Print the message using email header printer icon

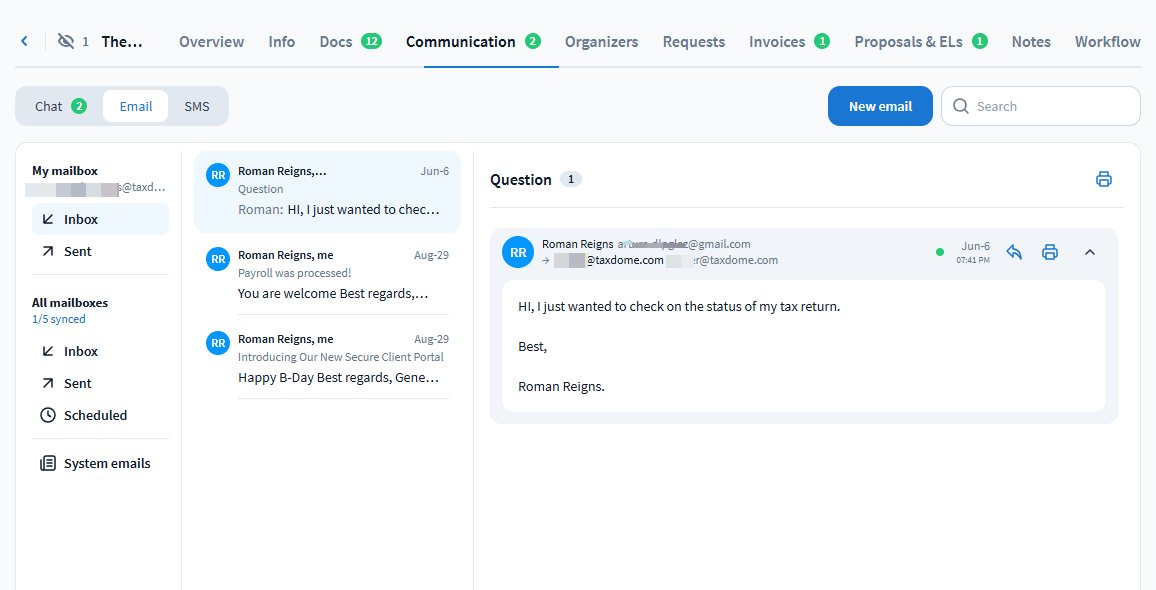click(x=1050, y=252)
